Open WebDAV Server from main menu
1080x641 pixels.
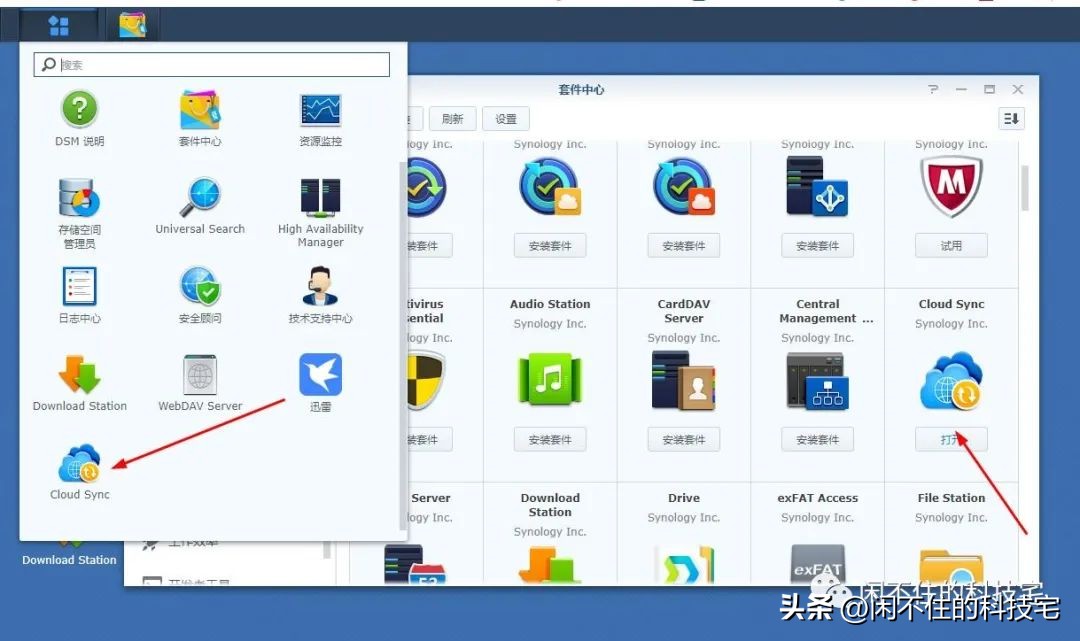[x=199, y=373]
